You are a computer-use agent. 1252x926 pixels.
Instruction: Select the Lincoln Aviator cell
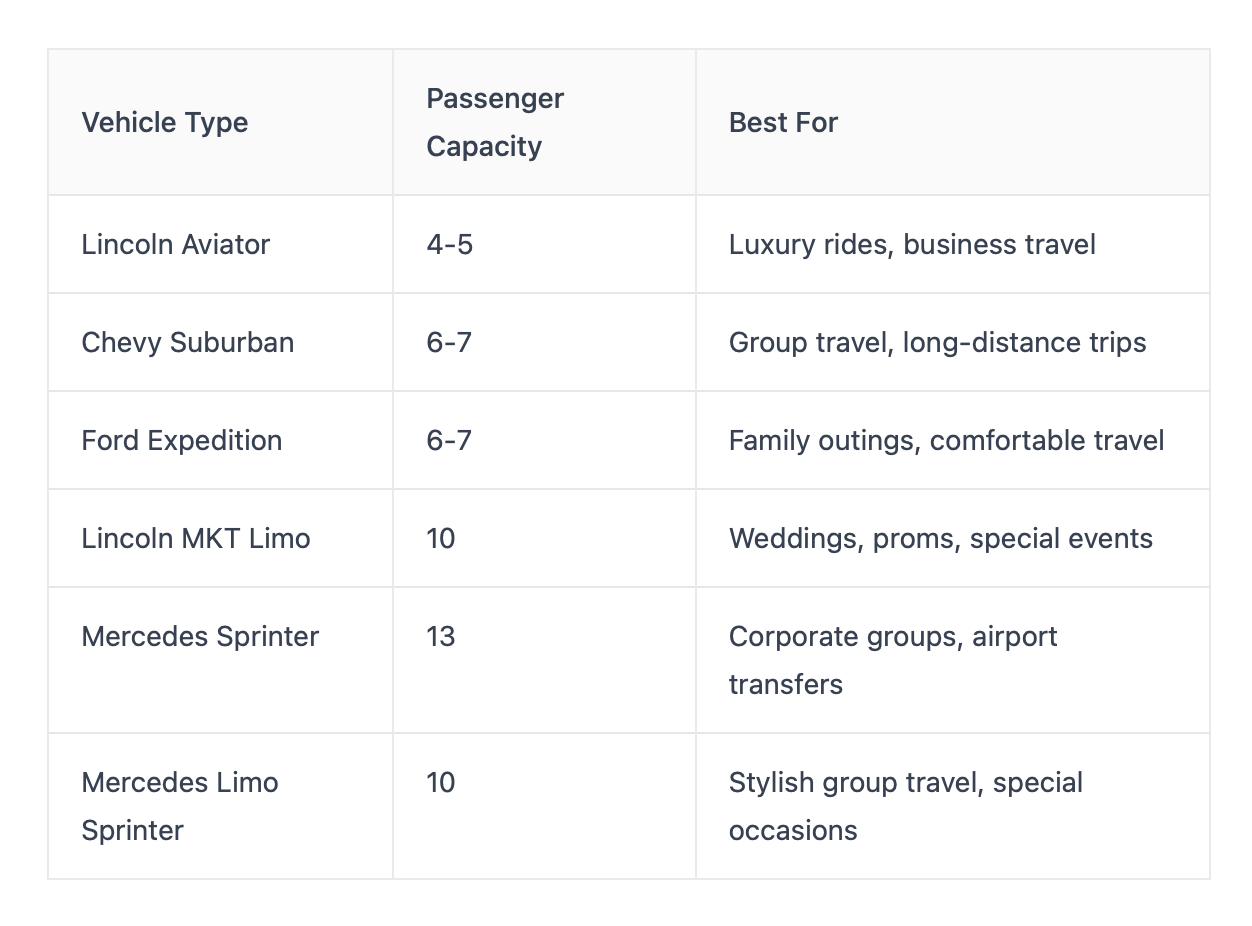click(x=220, y=244)
